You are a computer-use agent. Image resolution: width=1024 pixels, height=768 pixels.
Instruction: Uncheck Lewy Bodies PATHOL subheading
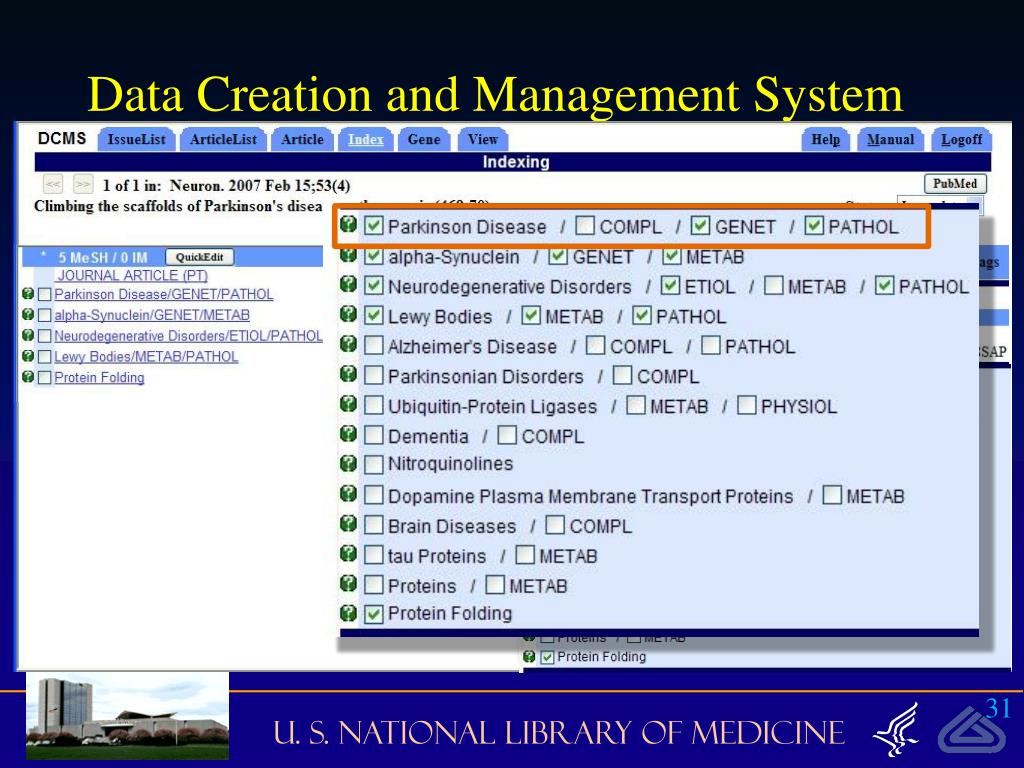tap(642, 316)
